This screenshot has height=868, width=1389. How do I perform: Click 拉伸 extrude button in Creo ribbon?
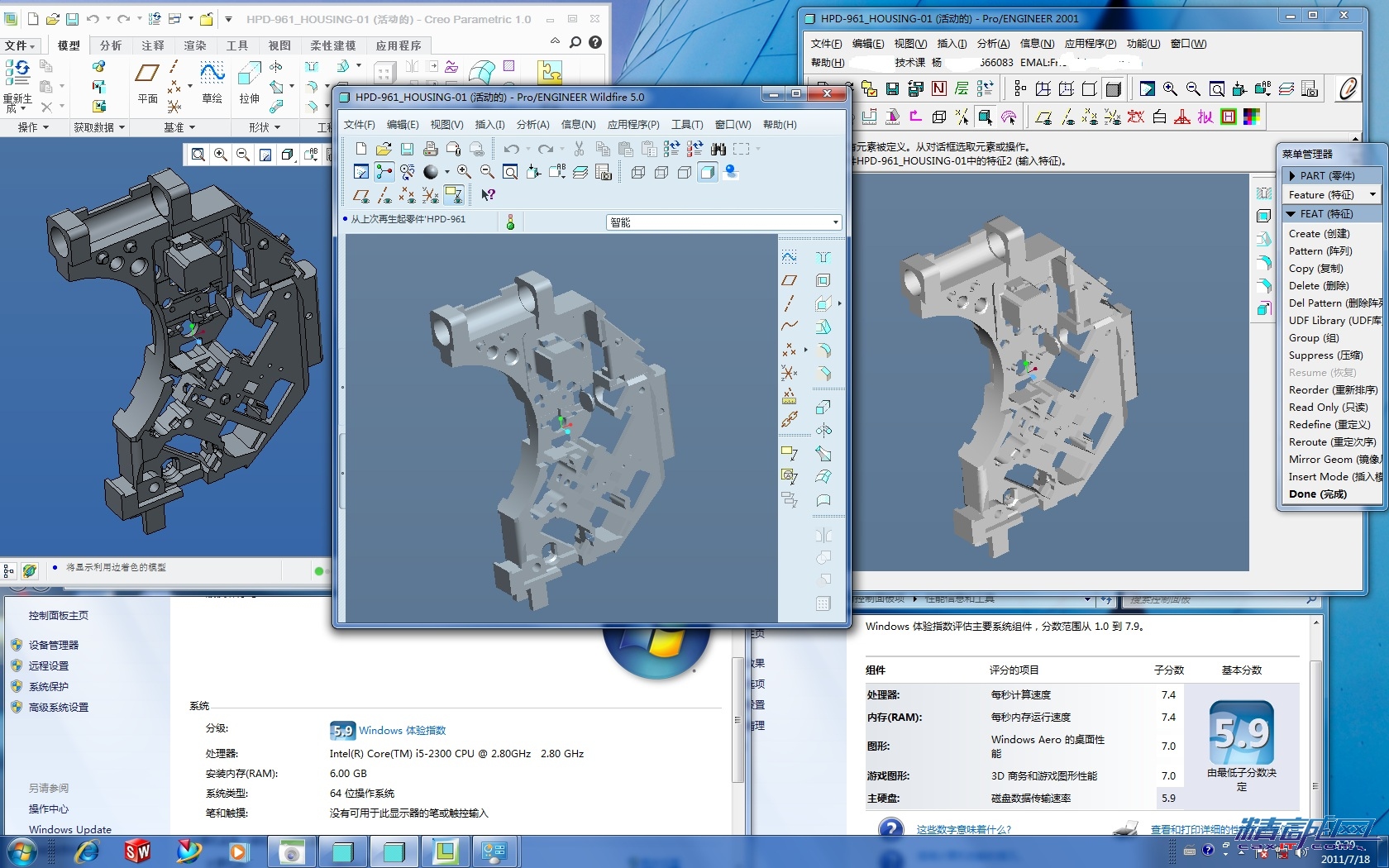(x=249, y=83)
